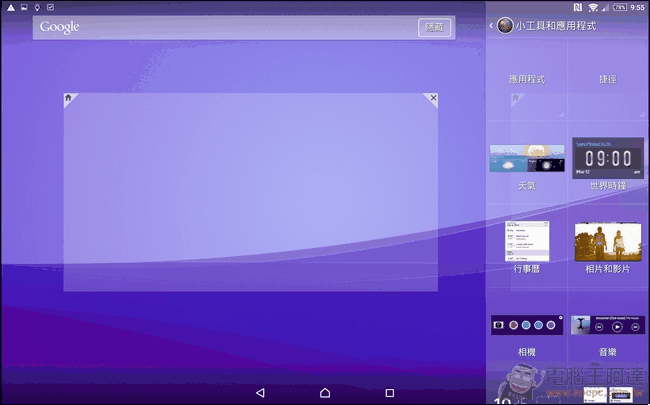Tap the Google search bar field

click(x=244, y=27)
